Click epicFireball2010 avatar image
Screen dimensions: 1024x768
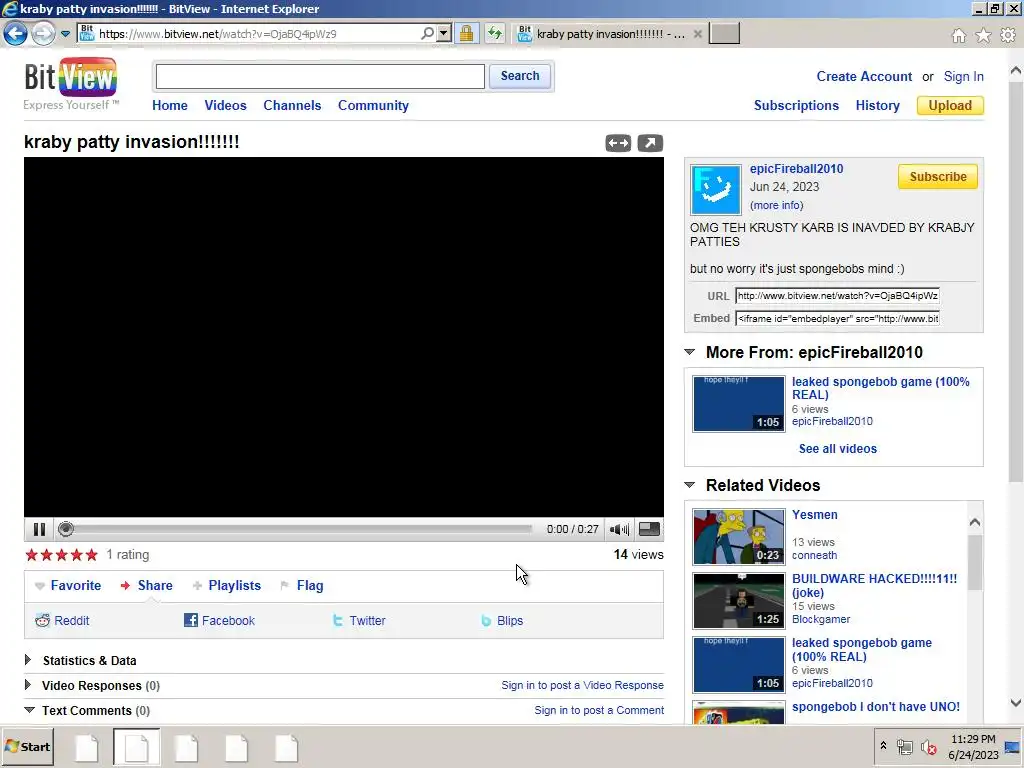click(x=716, y=189)
